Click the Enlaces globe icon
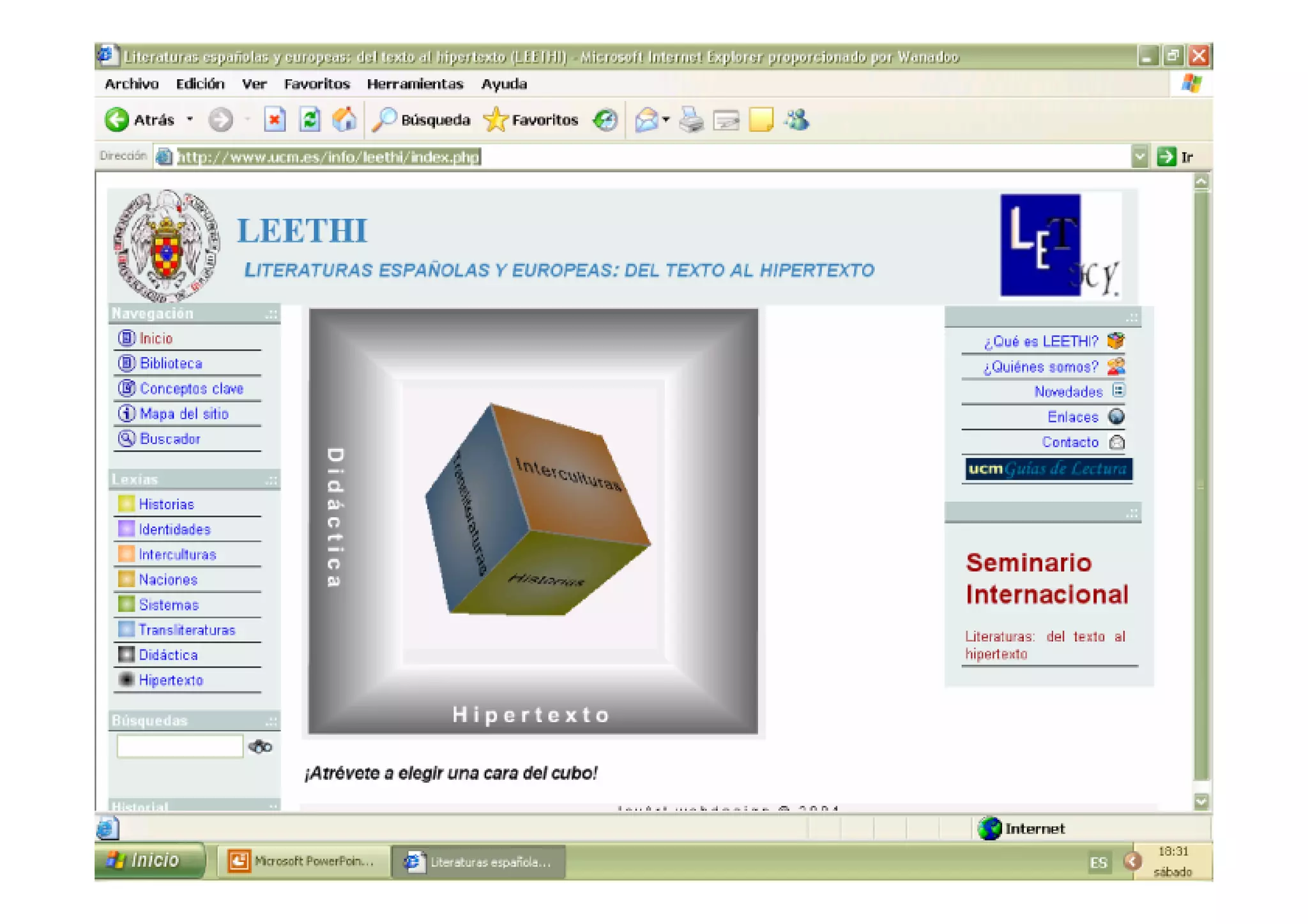 [x=1116, y=416]
